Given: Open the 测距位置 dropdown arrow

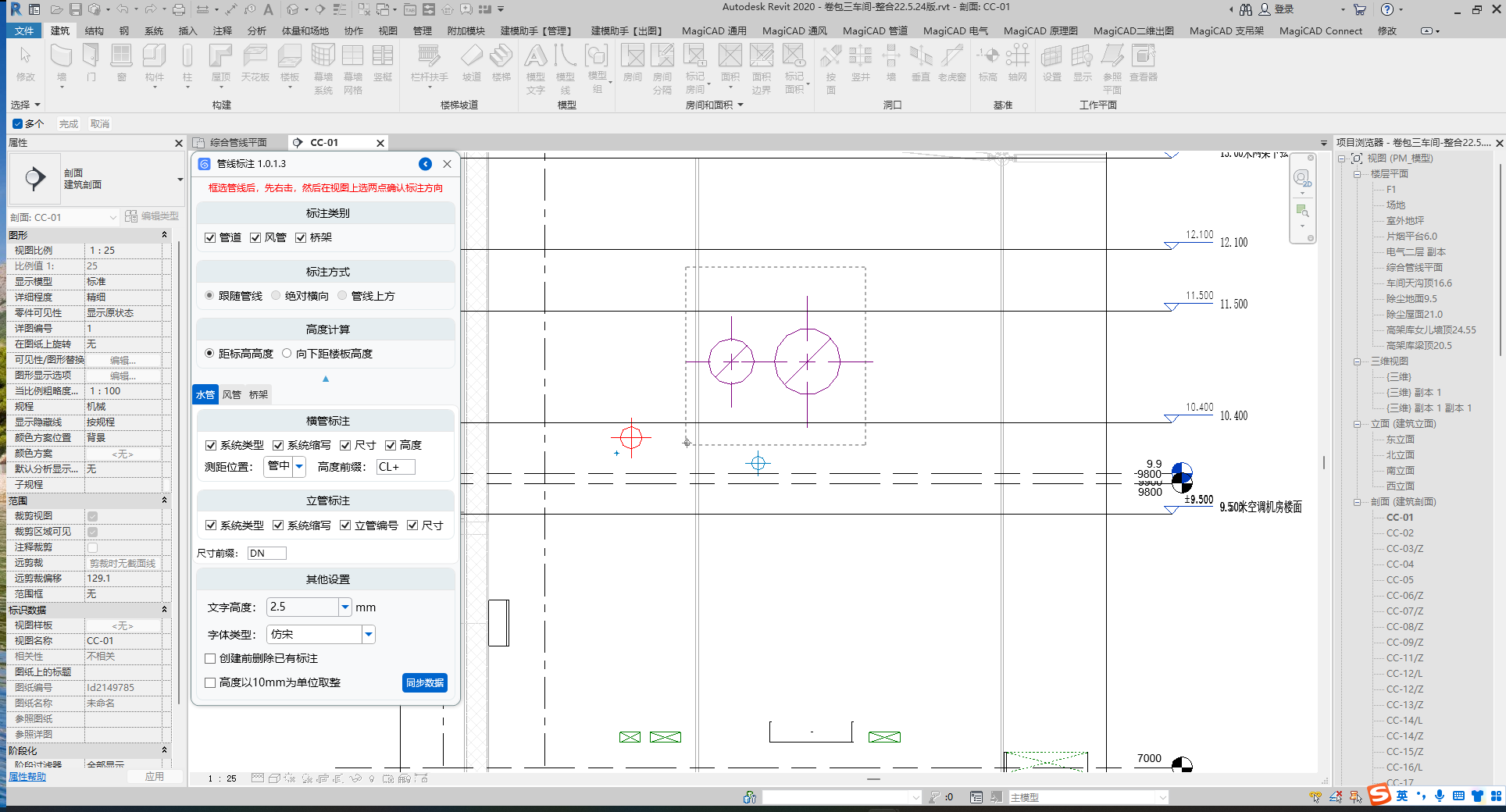Looking at the screenshot, I should [299, 467].
